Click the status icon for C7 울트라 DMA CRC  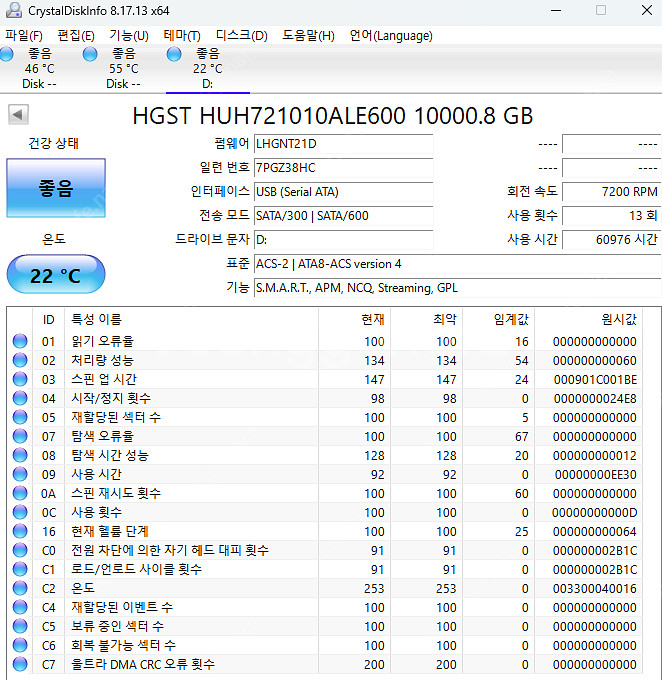(x=20, y=664)
